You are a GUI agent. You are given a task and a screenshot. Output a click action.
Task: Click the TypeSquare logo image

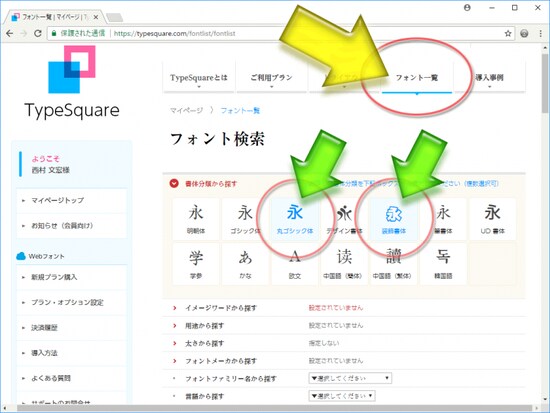[x=72, y=82]
